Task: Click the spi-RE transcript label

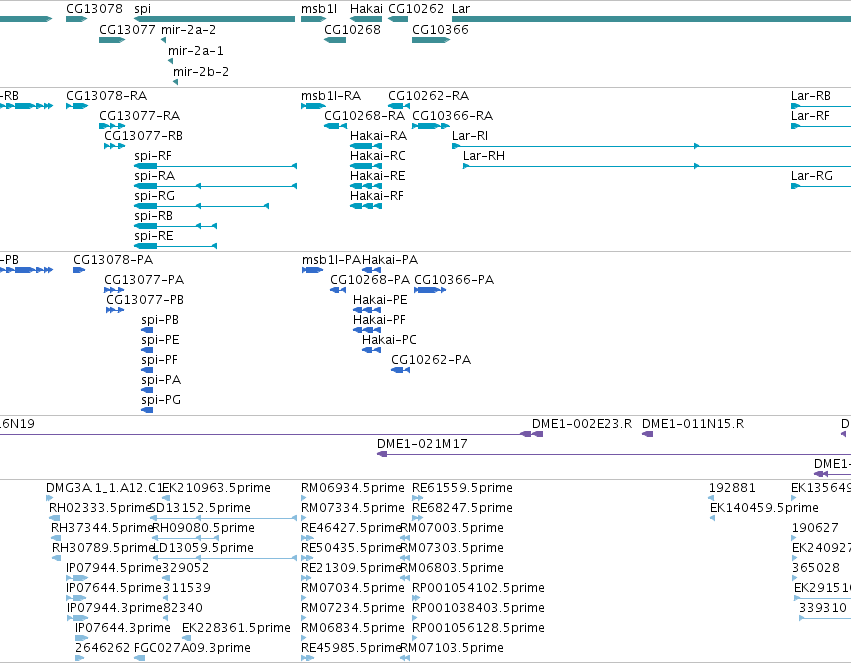Action: 154,236
